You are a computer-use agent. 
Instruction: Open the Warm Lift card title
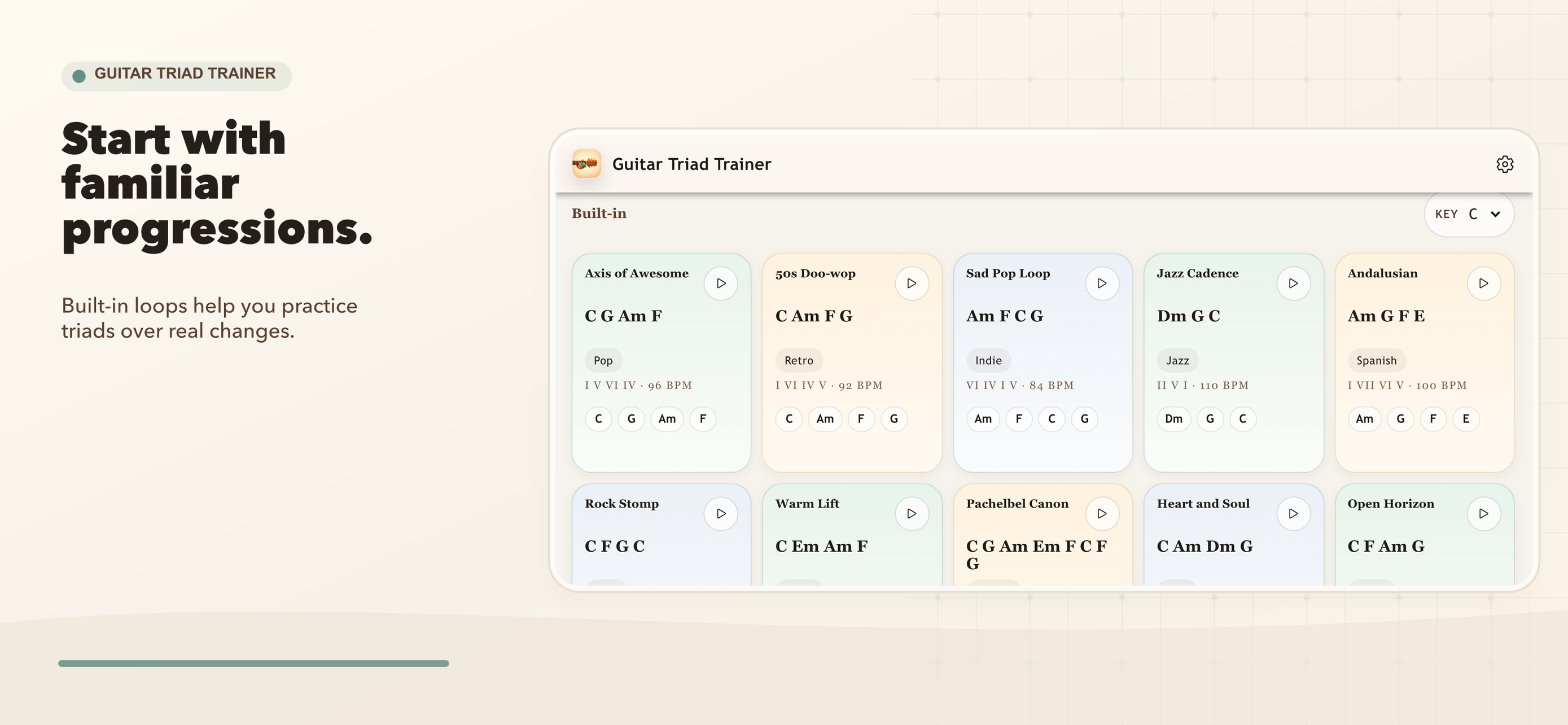(x=807, y=504)
